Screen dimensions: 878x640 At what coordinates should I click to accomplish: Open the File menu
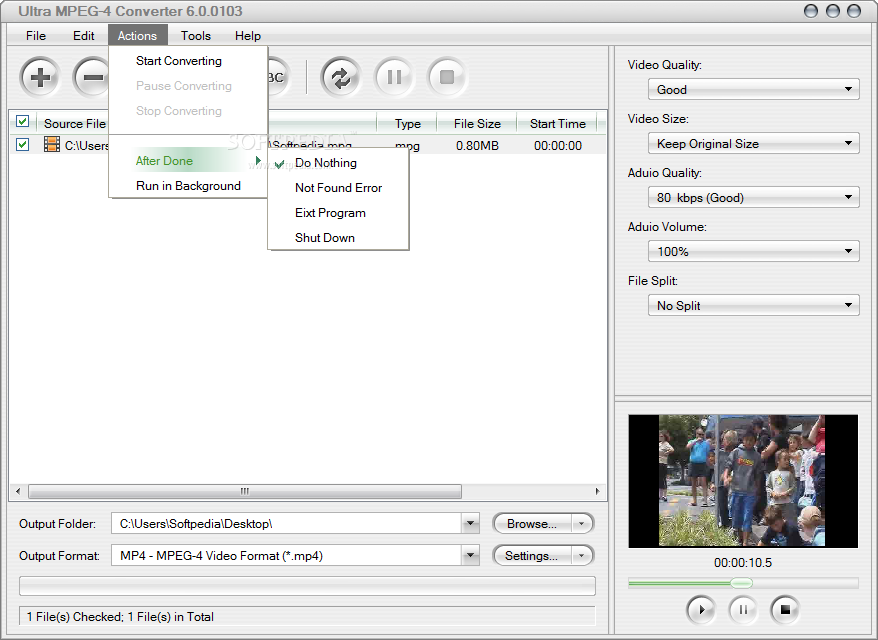36,35
